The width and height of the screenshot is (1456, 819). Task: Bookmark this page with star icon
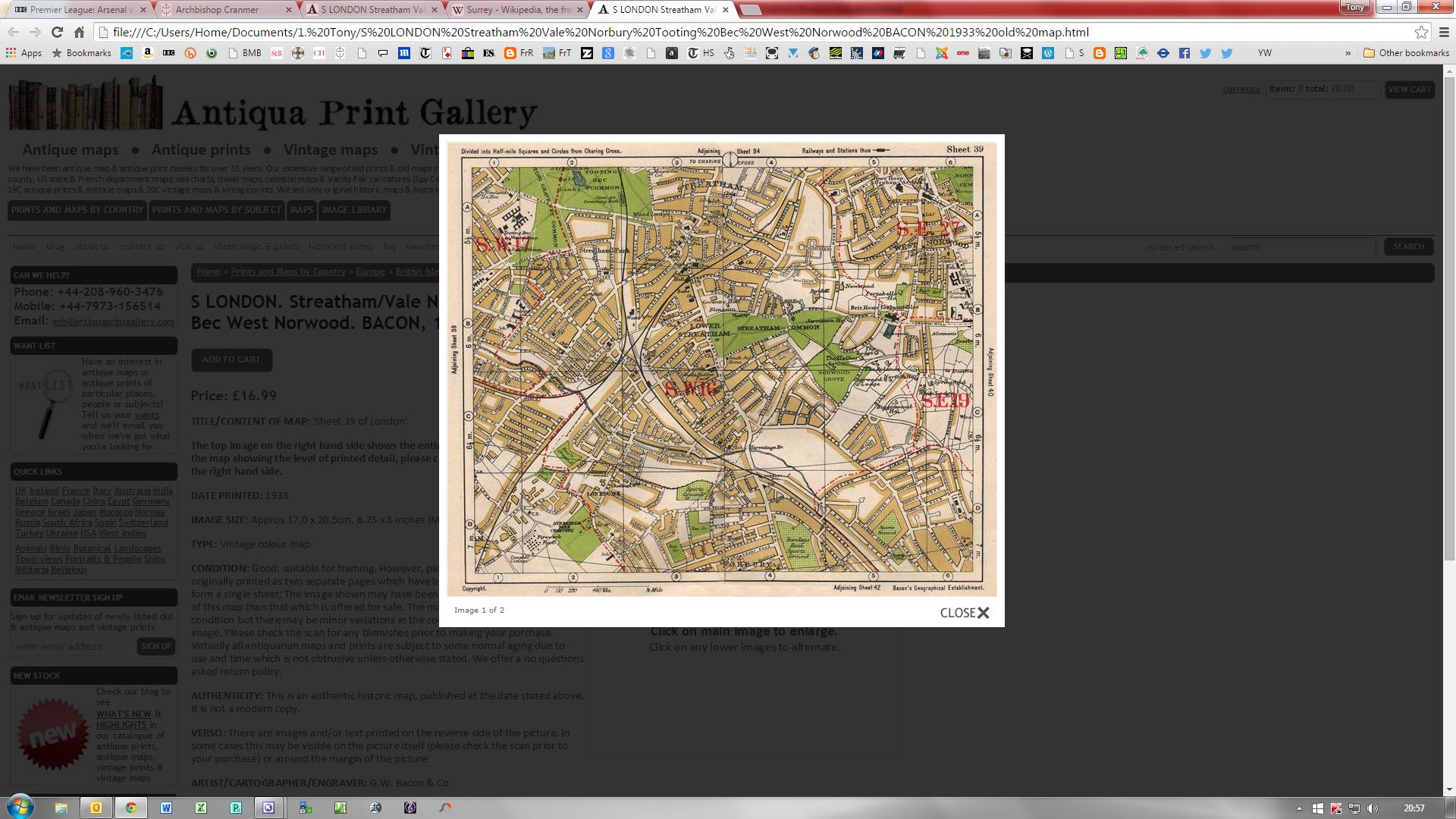1421,32
